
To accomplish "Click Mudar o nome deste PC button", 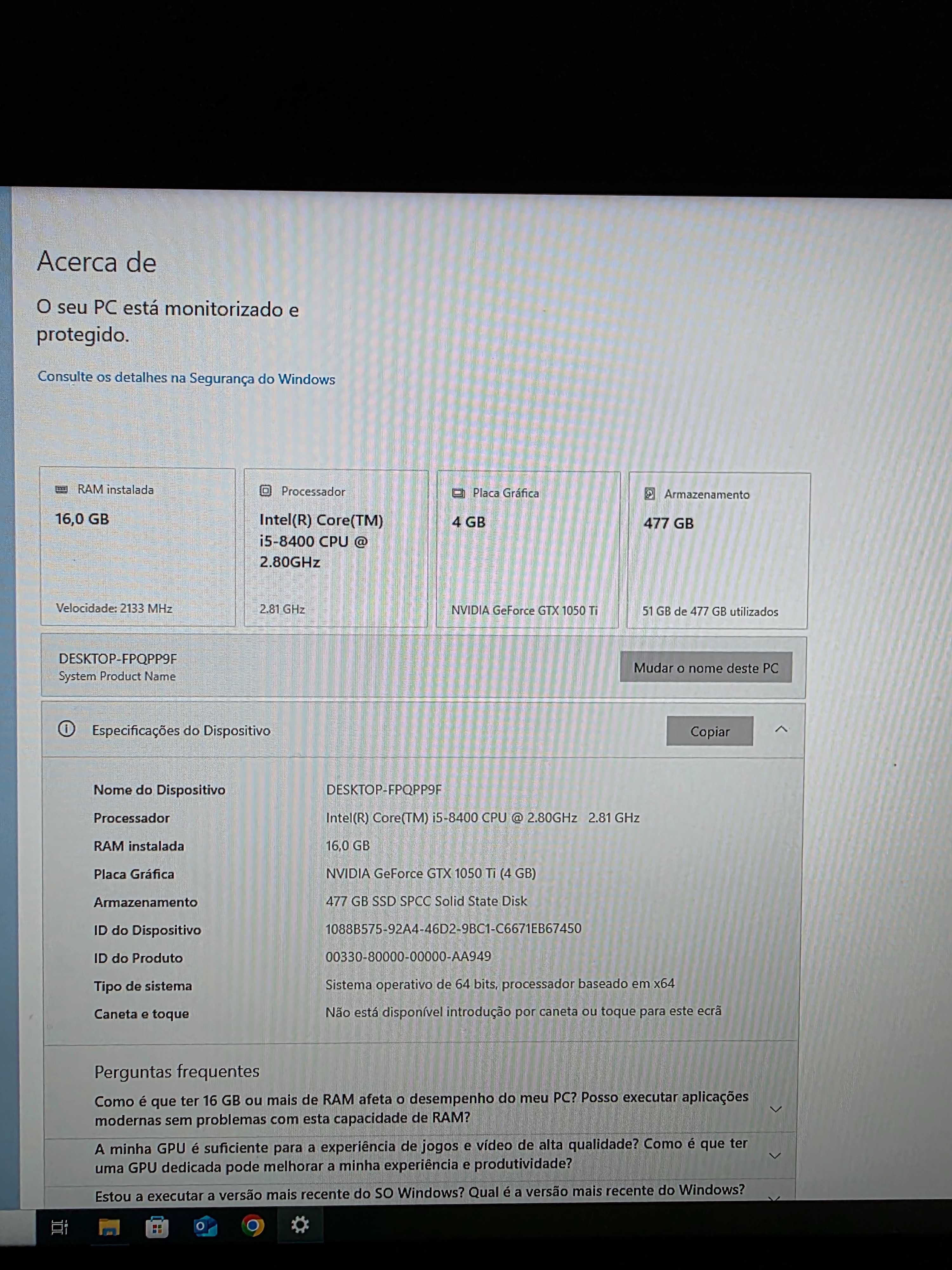I will pos(706,667).
